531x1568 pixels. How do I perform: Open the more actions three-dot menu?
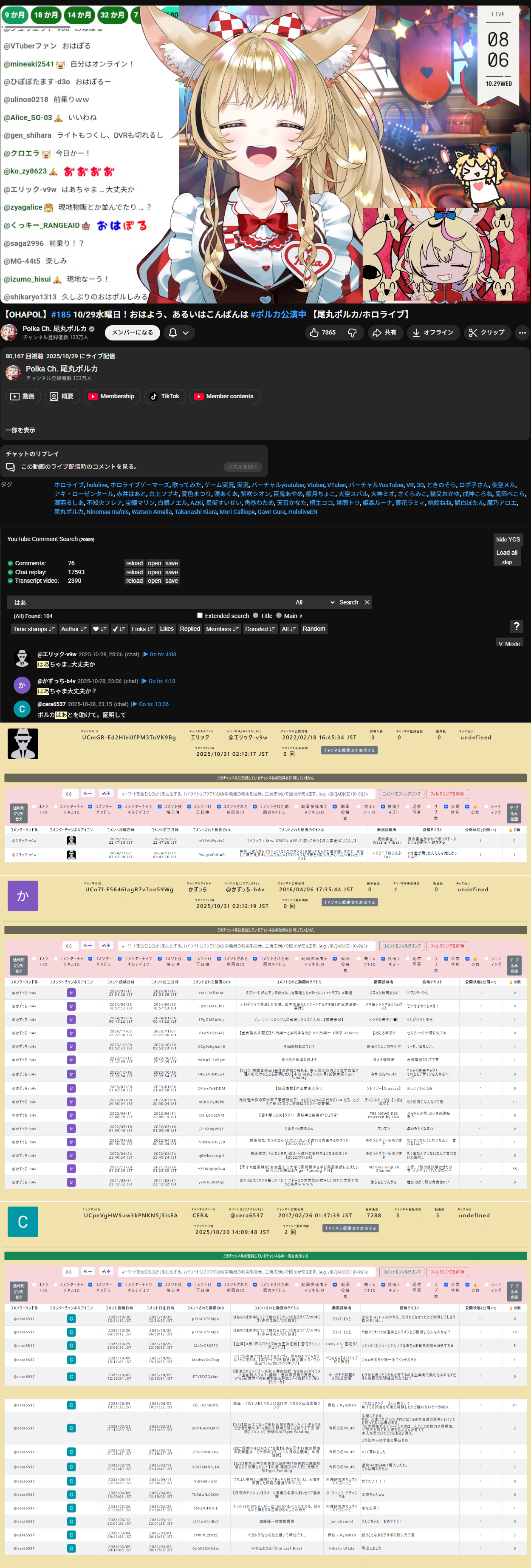pyautogui.click(x=521, y=332)
